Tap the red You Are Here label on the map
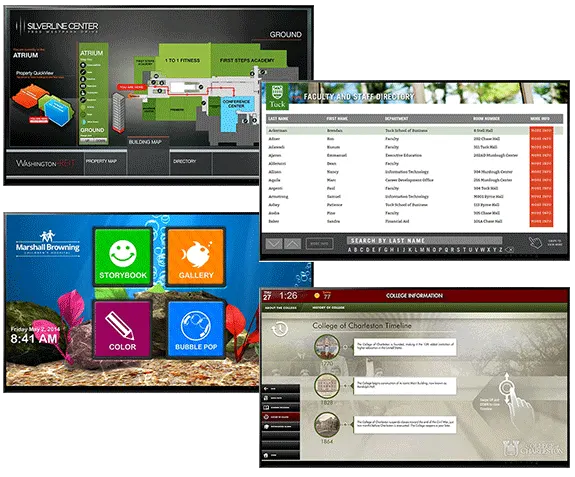575x477 pixels. (132, 87)
